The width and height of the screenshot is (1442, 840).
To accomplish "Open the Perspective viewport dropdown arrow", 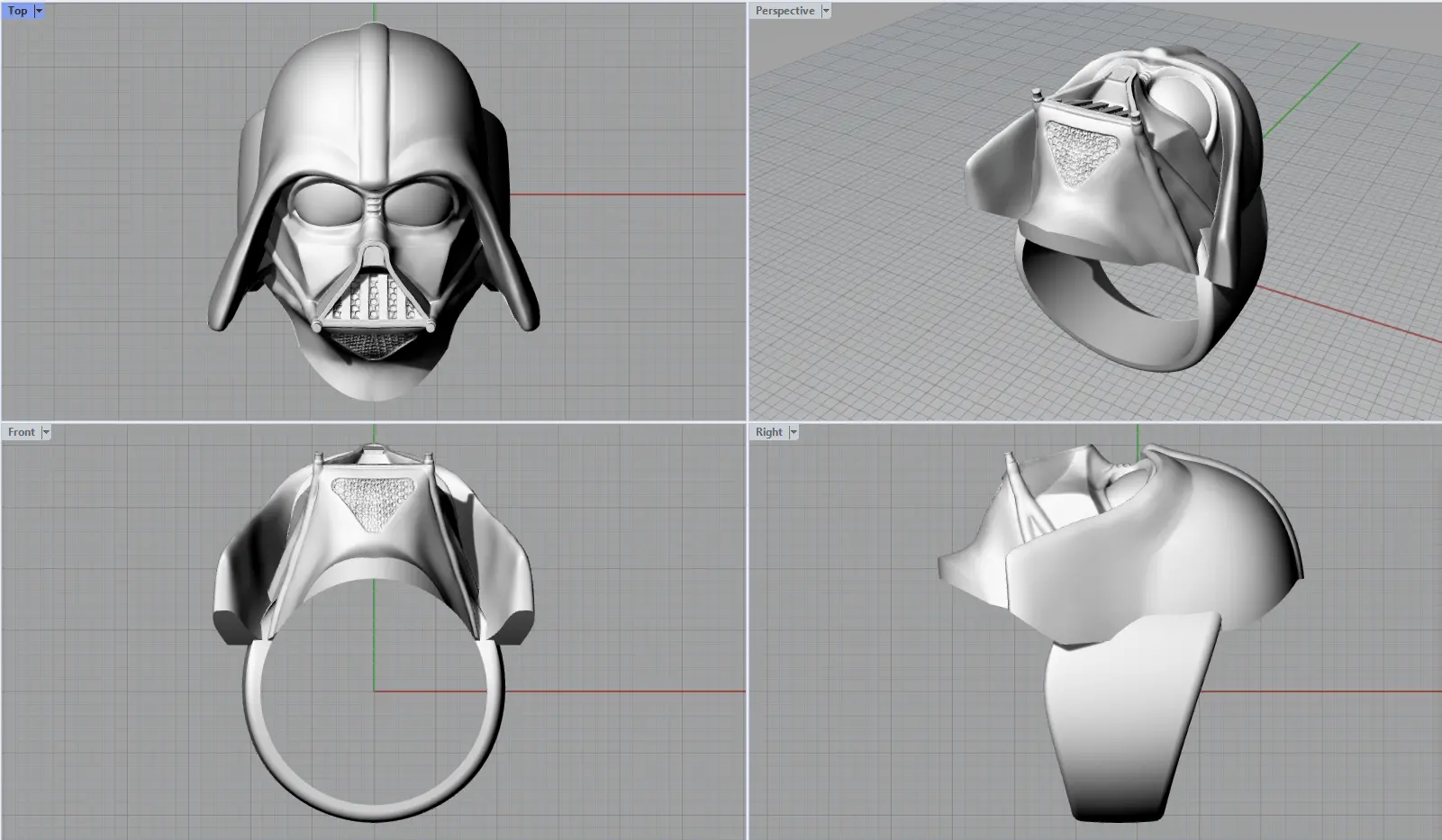I will (826, 11).
